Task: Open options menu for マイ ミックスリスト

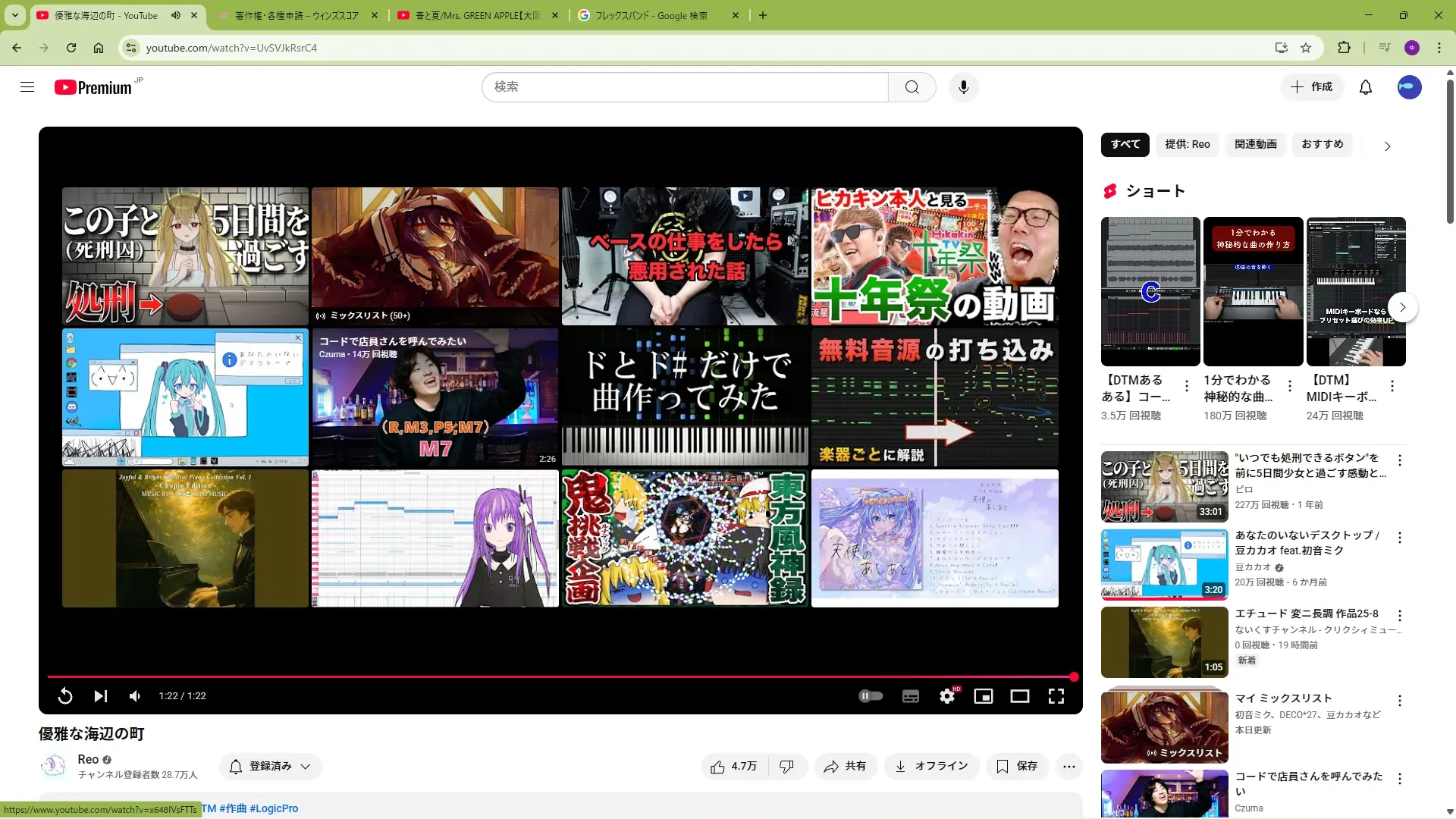Action: point(1400,701)
